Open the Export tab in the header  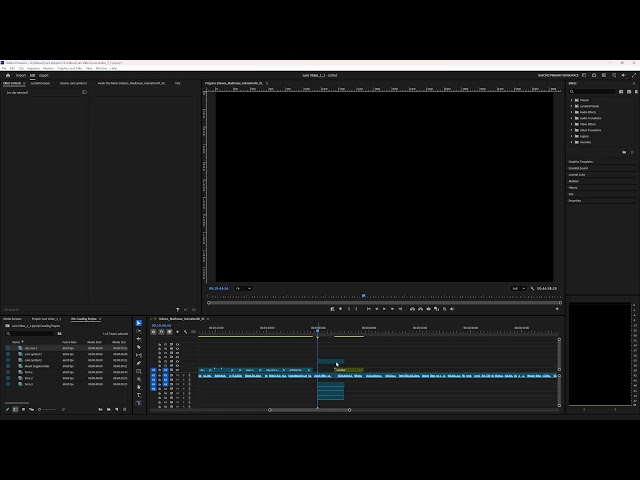tap(44, 75)
